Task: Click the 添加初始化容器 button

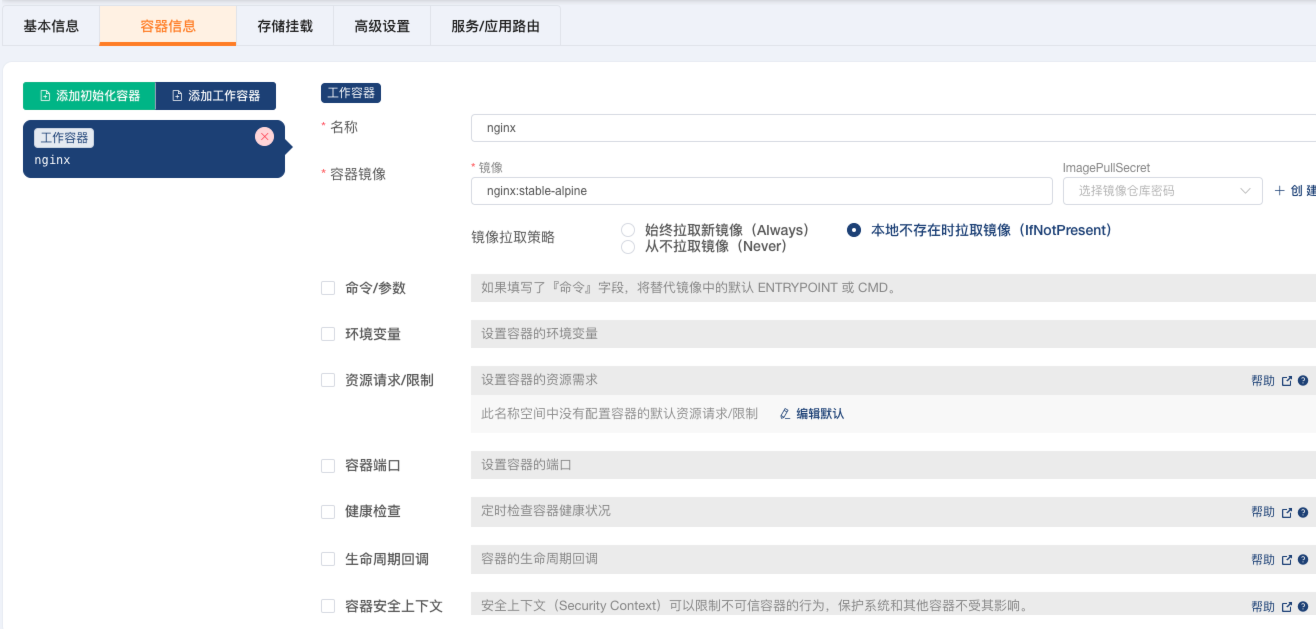Action: (x=89, y=96)
